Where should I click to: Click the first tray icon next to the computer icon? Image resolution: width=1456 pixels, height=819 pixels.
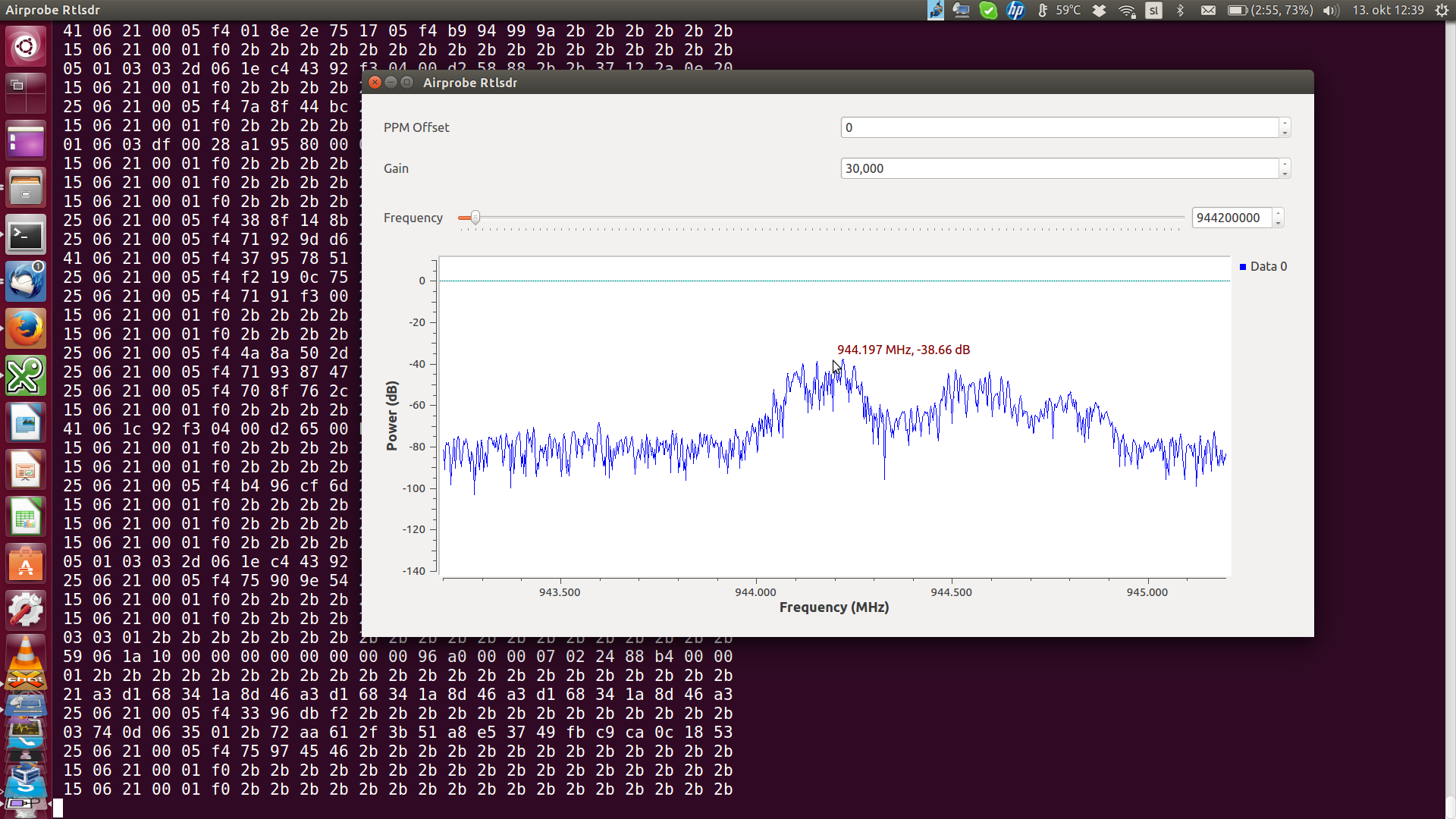tap(936, 10)
